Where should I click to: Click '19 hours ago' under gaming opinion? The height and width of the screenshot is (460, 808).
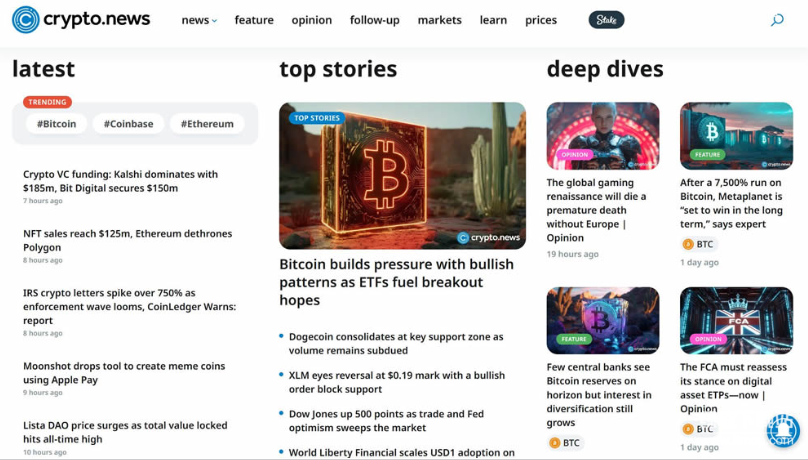573,254
